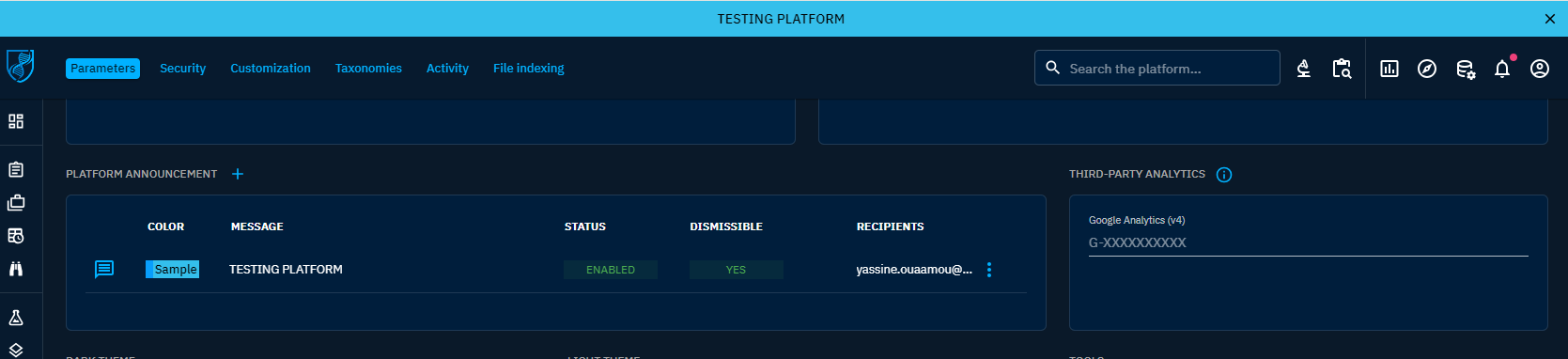Click the MESSAGE column header
This screenshot has height=359, width=1568.
[257, 226]
